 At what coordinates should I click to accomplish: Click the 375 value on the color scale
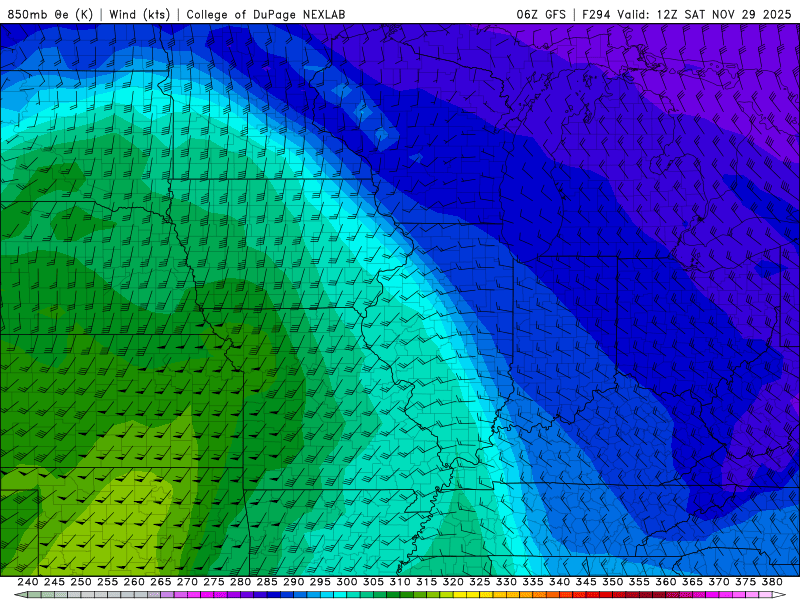point(745,582)
